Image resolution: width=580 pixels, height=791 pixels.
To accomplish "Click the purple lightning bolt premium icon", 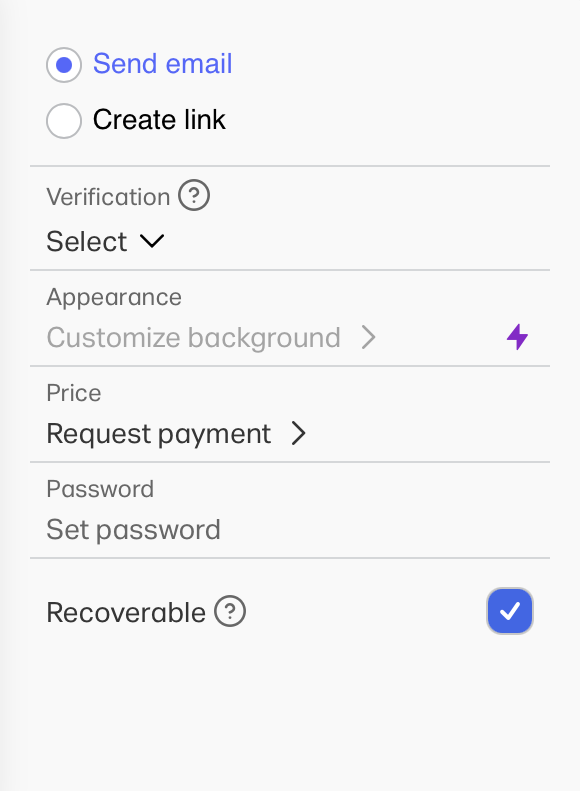I will coord(517,337).
